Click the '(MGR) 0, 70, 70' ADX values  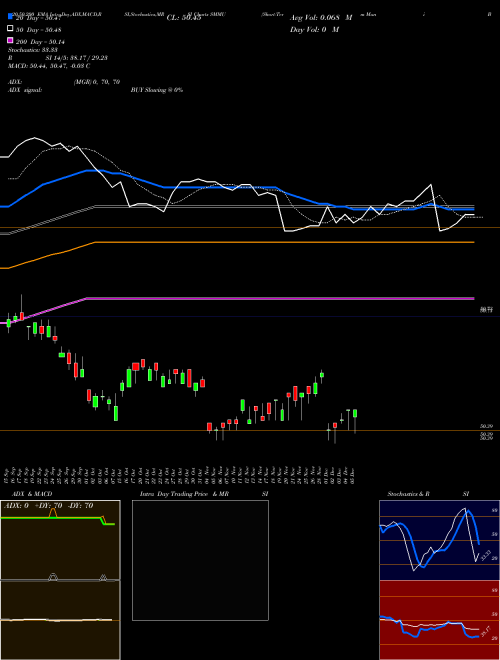coord(97,82)
